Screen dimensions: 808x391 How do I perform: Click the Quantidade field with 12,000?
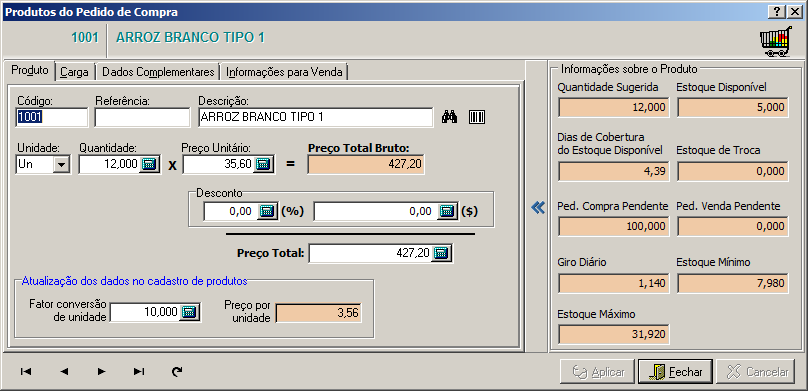(x=109, y=164)
